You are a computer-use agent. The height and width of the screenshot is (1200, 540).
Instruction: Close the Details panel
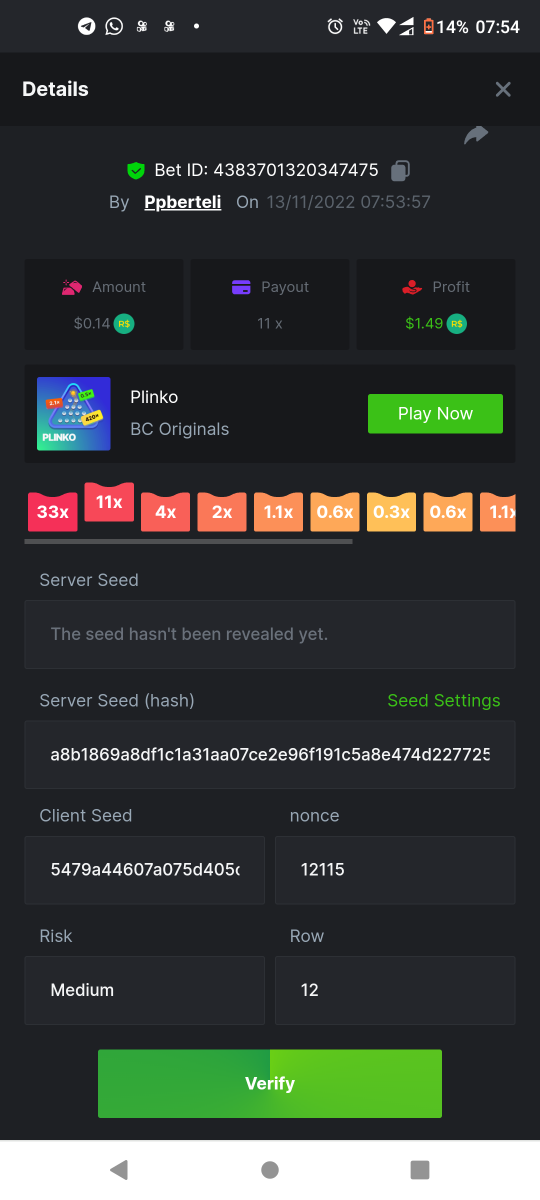[x=503, y=89]
